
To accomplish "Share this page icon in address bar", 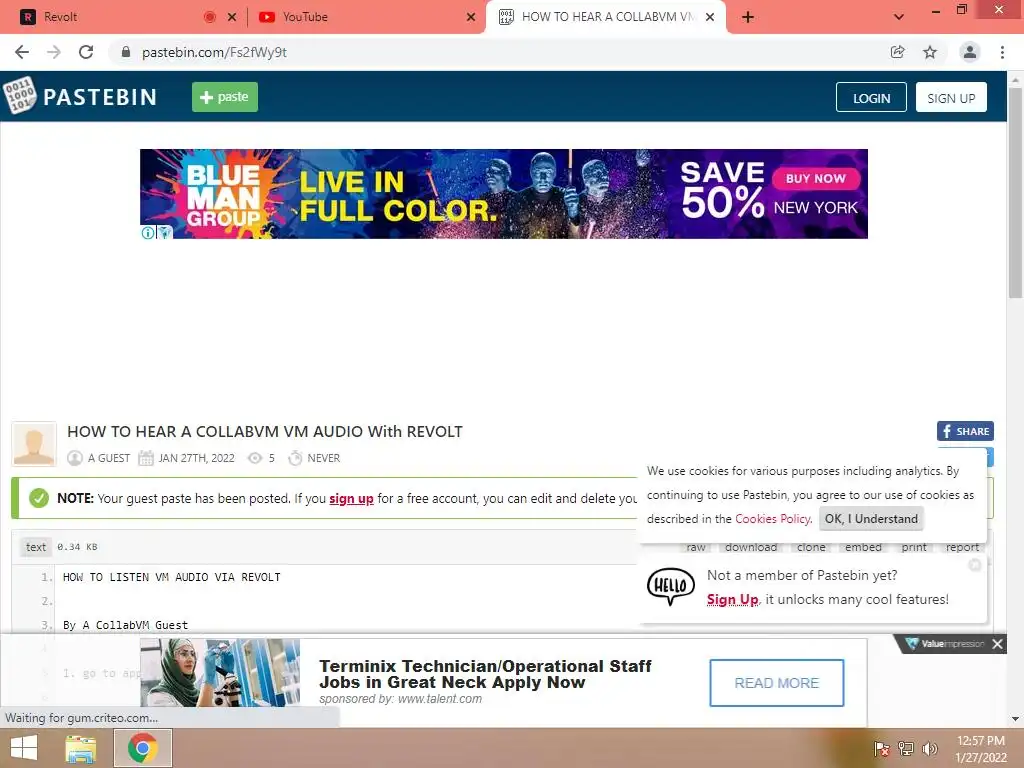I will [x=897, y=52].
